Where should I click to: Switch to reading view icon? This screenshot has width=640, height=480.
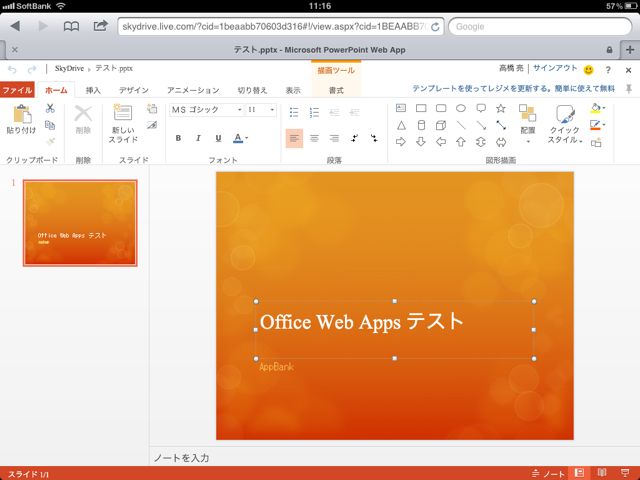pos(602,473)
